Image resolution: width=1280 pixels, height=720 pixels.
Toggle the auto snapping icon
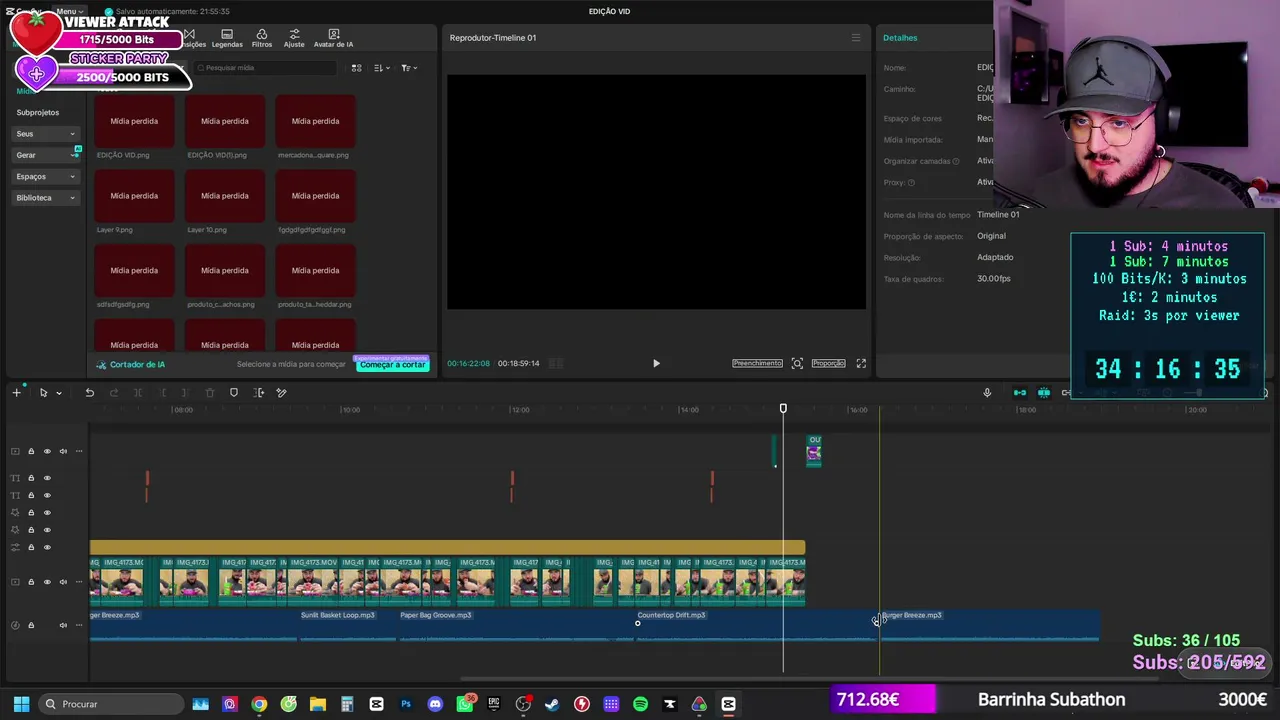pyautogui.click(x=1044, y=393)
